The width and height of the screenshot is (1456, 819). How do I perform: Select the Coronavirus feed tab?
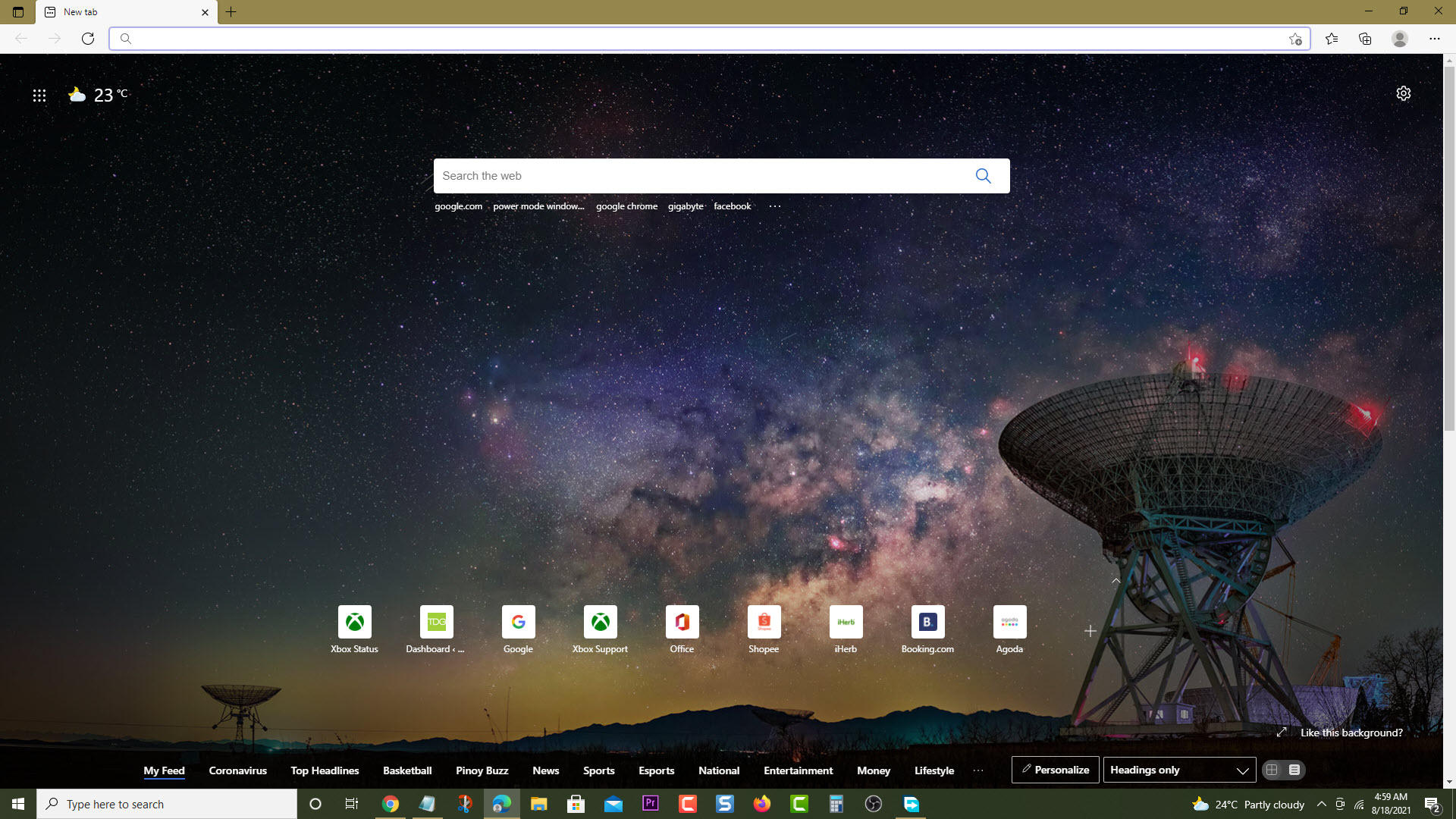coord(237,770)
